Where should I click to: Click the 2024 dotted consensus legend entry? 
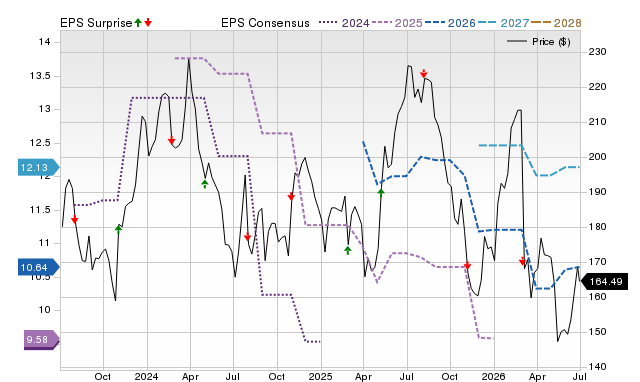344,23
